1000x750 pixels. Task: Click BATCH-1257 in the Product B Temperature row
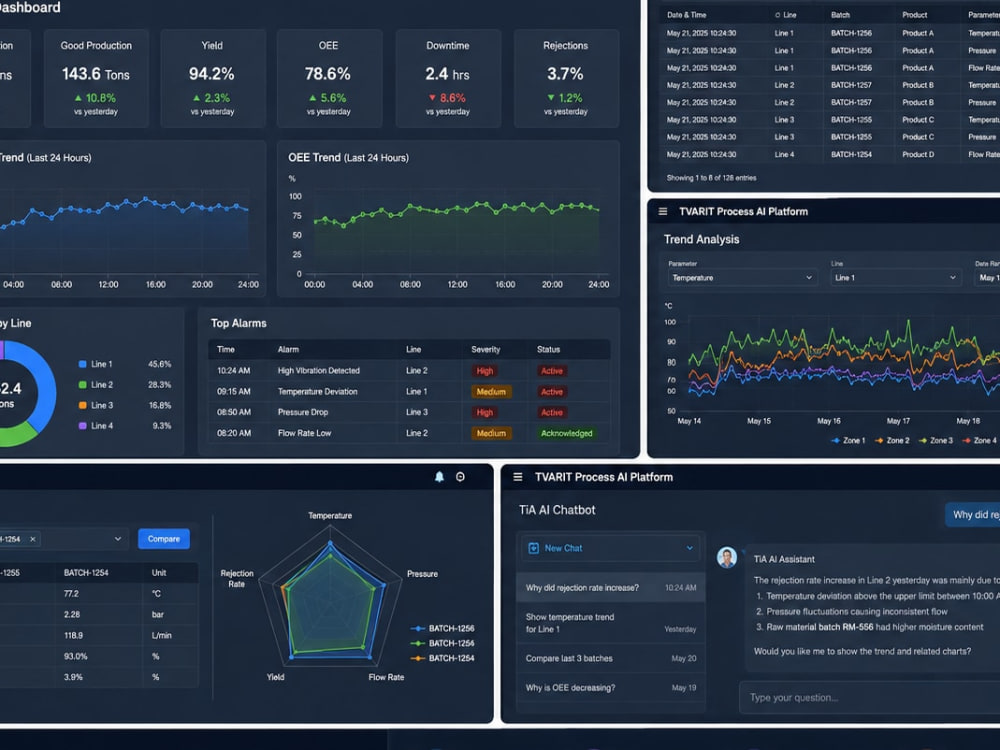click(x=851, y=85)
